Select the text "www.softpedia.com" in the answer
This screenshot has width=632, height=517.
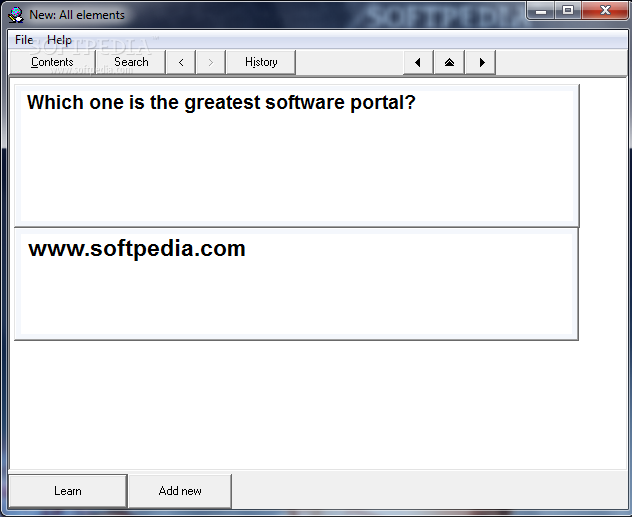[137, 249]
